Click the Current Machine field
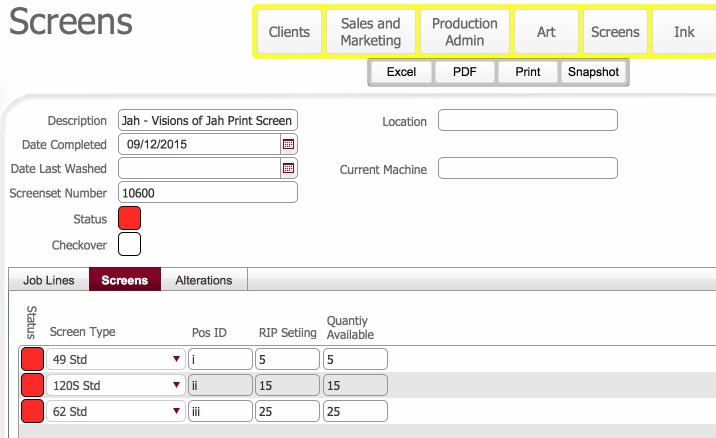The height and width of the screenshot is (438, 716). [527, 169]
